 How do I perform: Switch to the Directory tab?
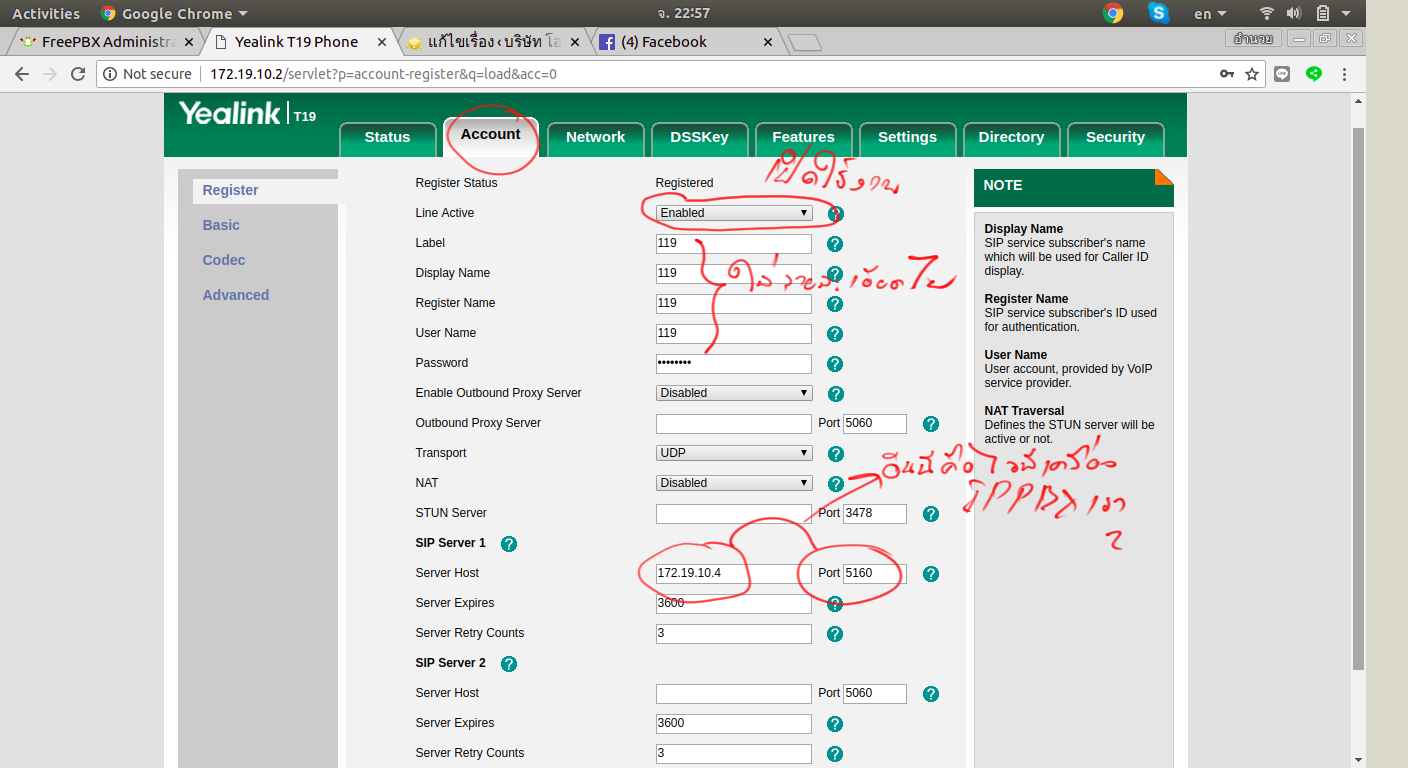tap(1011, 138)
